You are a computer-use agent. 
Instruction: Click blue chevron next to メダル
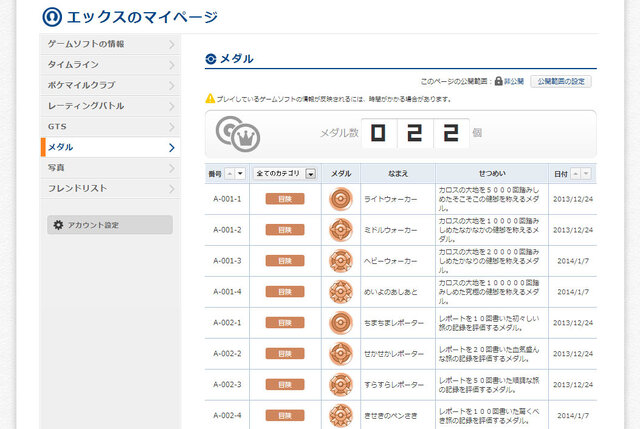coord(172,148)
